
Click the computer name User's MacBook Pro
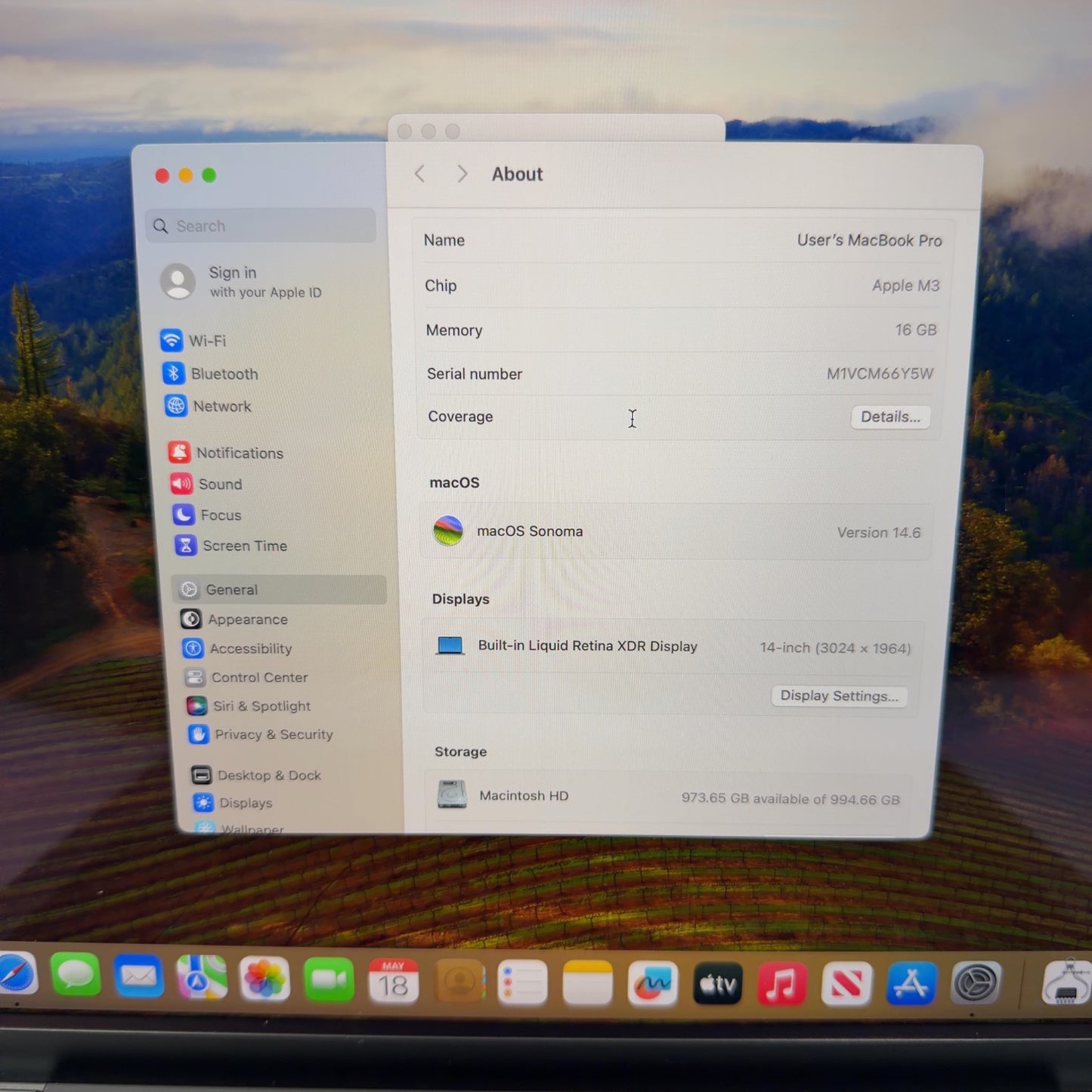[x=869, y=240]
